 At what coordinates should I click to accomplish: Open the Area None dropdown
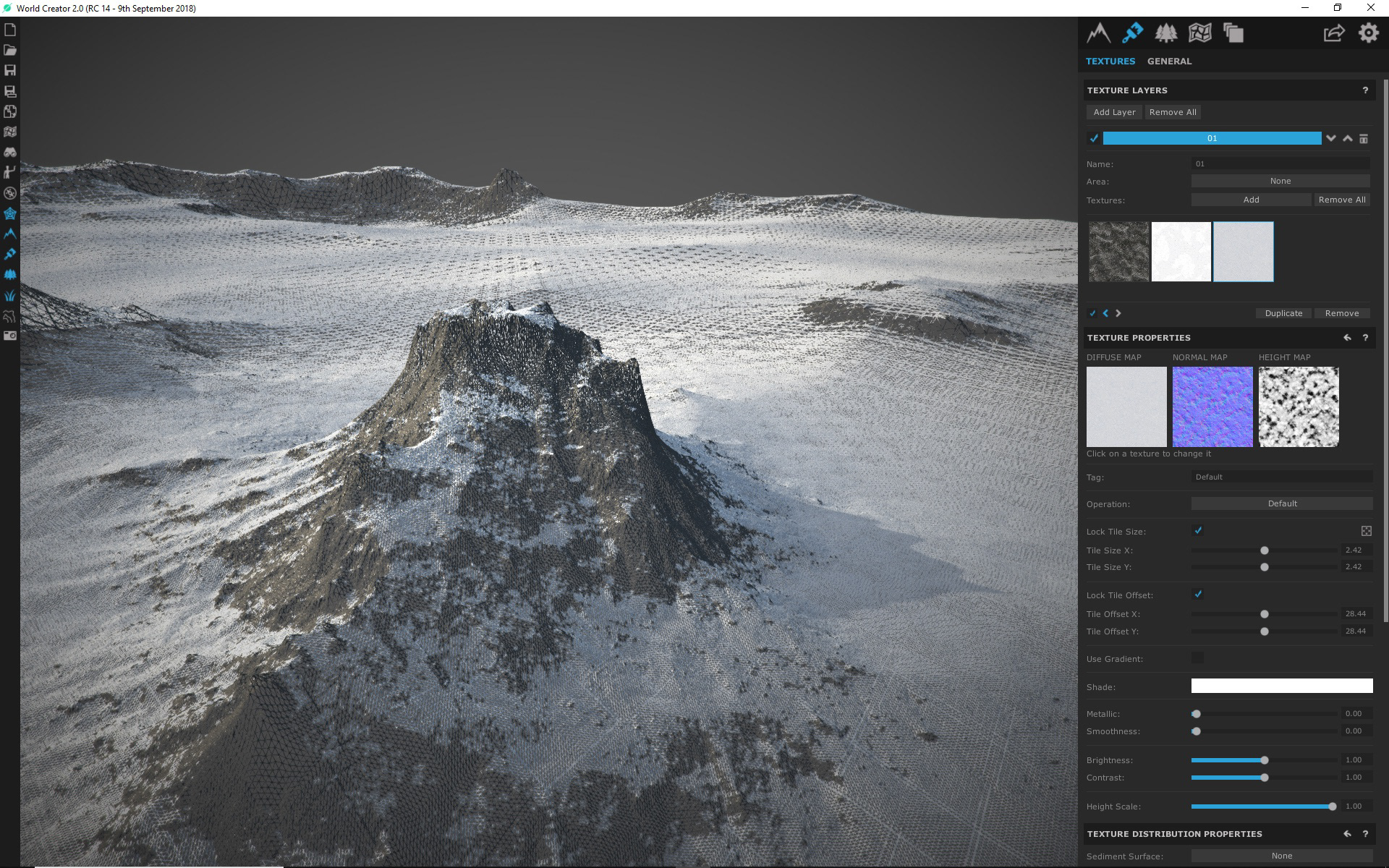pos(1280,181)
